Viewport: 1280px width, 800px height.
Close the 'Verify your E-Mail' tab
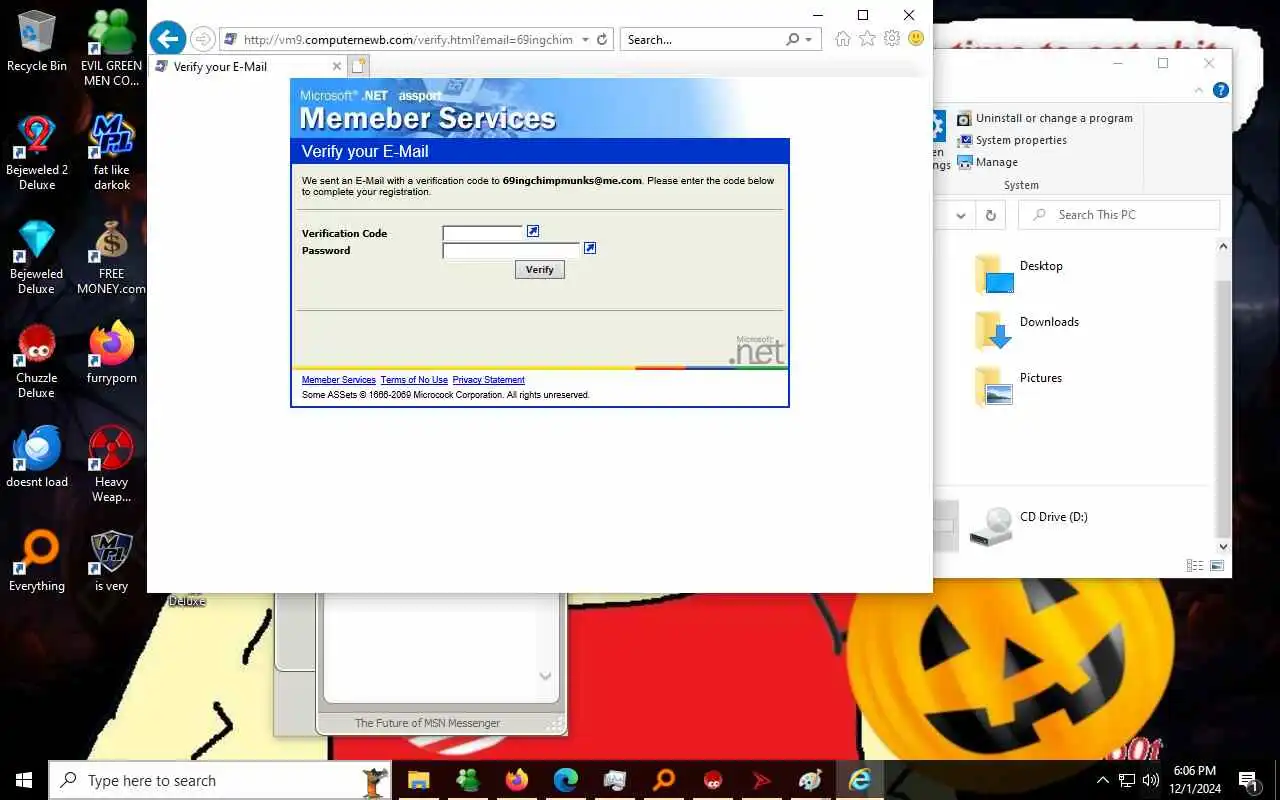[x=336, y=67]
